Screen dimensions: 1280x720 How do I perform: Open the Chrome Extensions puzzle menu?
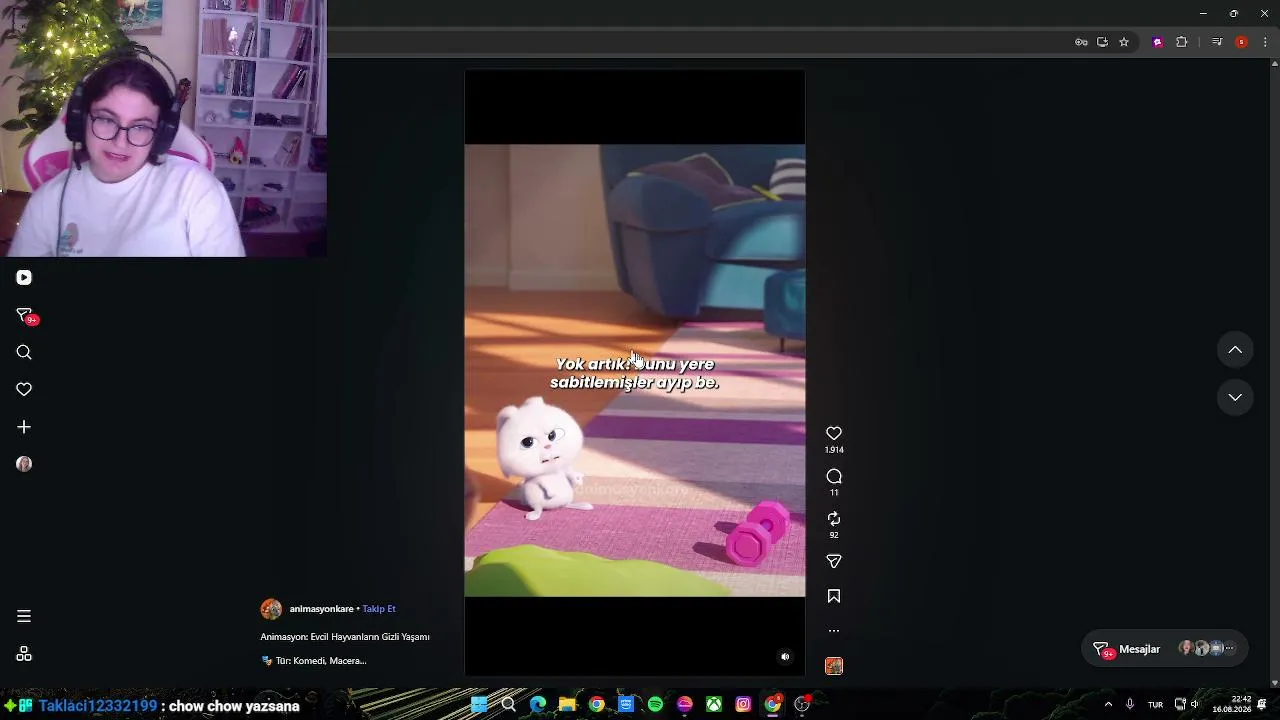(x=1181, y=42)
